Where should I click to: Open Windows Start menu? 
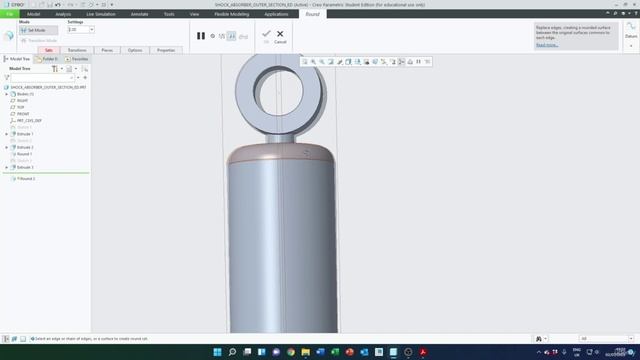[217, 352]
